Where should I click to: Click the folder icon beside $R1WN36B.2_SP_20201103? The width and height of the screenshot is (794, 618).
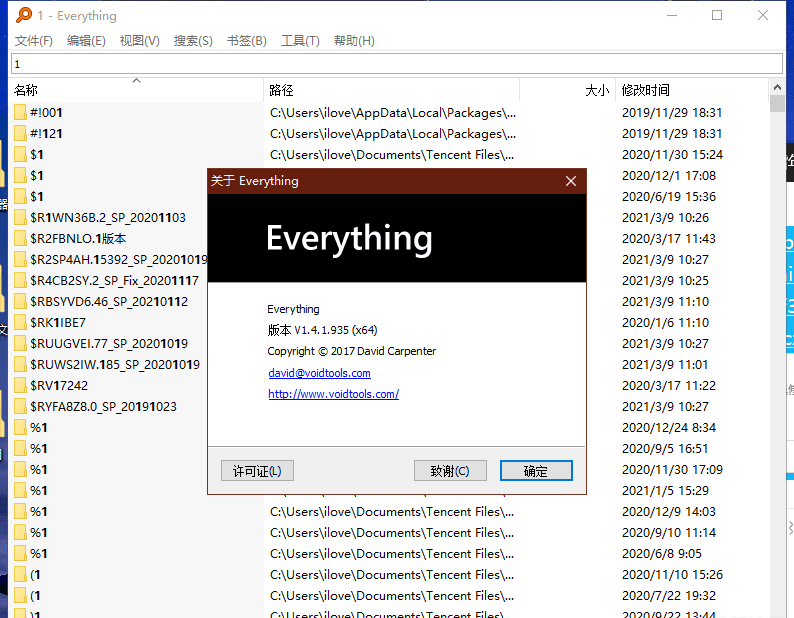20,218
